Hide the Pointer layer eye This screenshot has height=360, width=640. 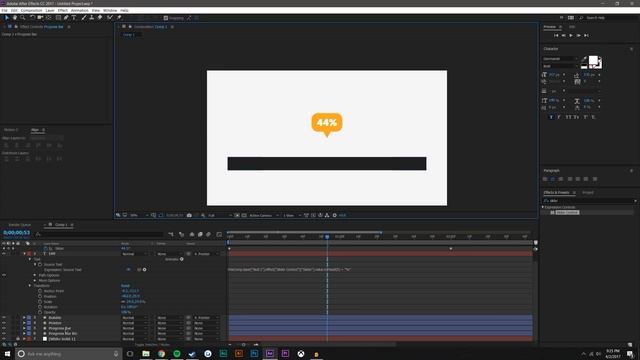pyautogui.click(x=4, y=323)
